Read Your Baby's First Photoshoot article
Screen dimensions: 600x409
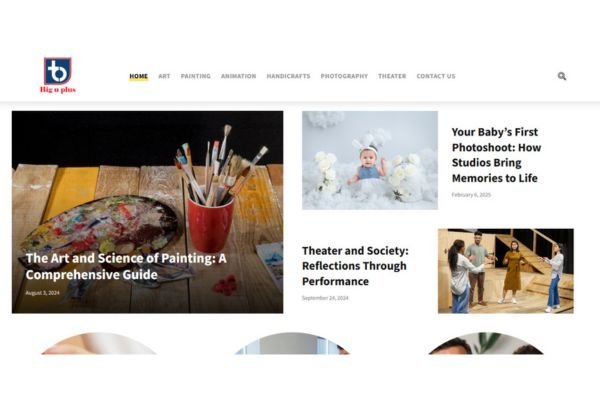(496, 155)
